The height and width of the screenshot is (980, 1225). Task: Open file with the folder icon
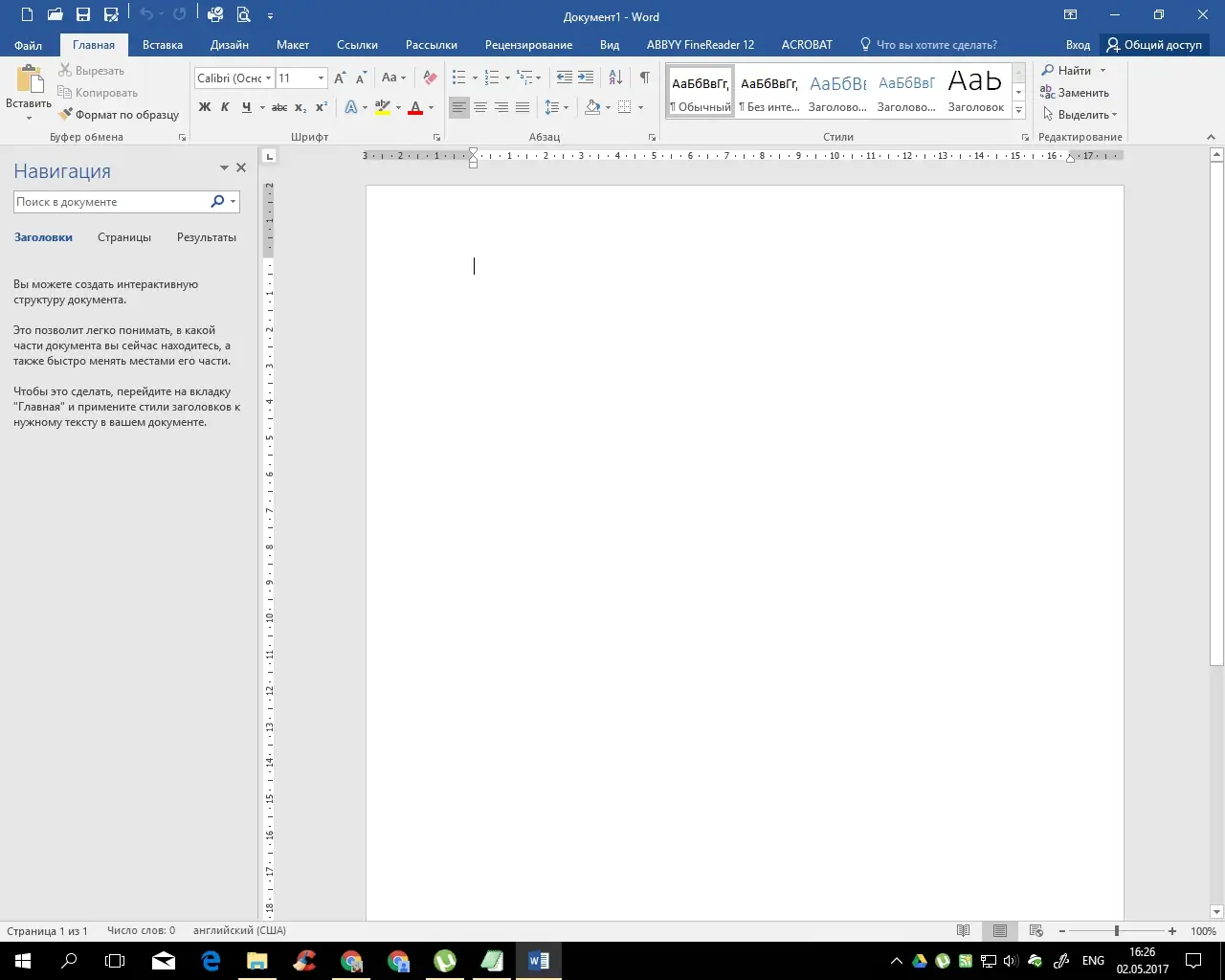pos(55,14)
